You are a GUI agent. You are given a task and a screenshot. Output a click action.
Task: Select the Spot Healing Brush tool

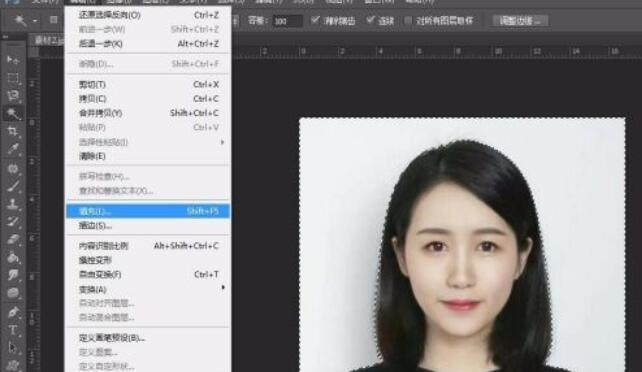click(13, 168)
